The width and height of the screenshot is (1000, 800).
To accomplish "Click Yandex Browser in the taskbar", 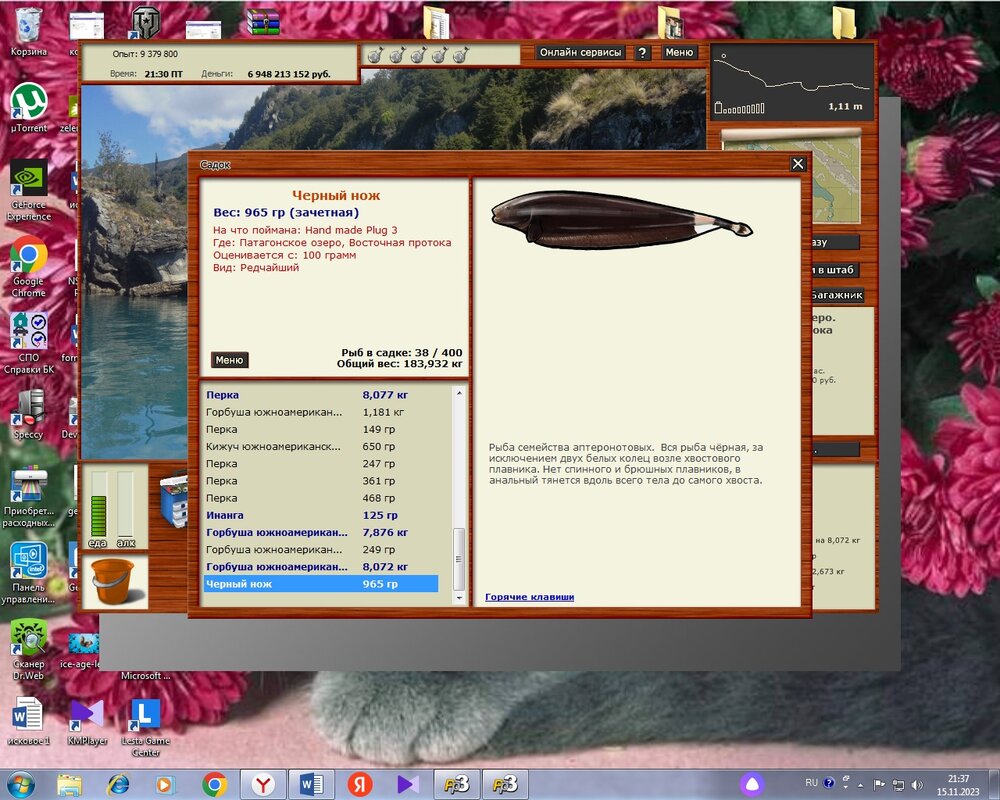I will (x=262, y=784).
